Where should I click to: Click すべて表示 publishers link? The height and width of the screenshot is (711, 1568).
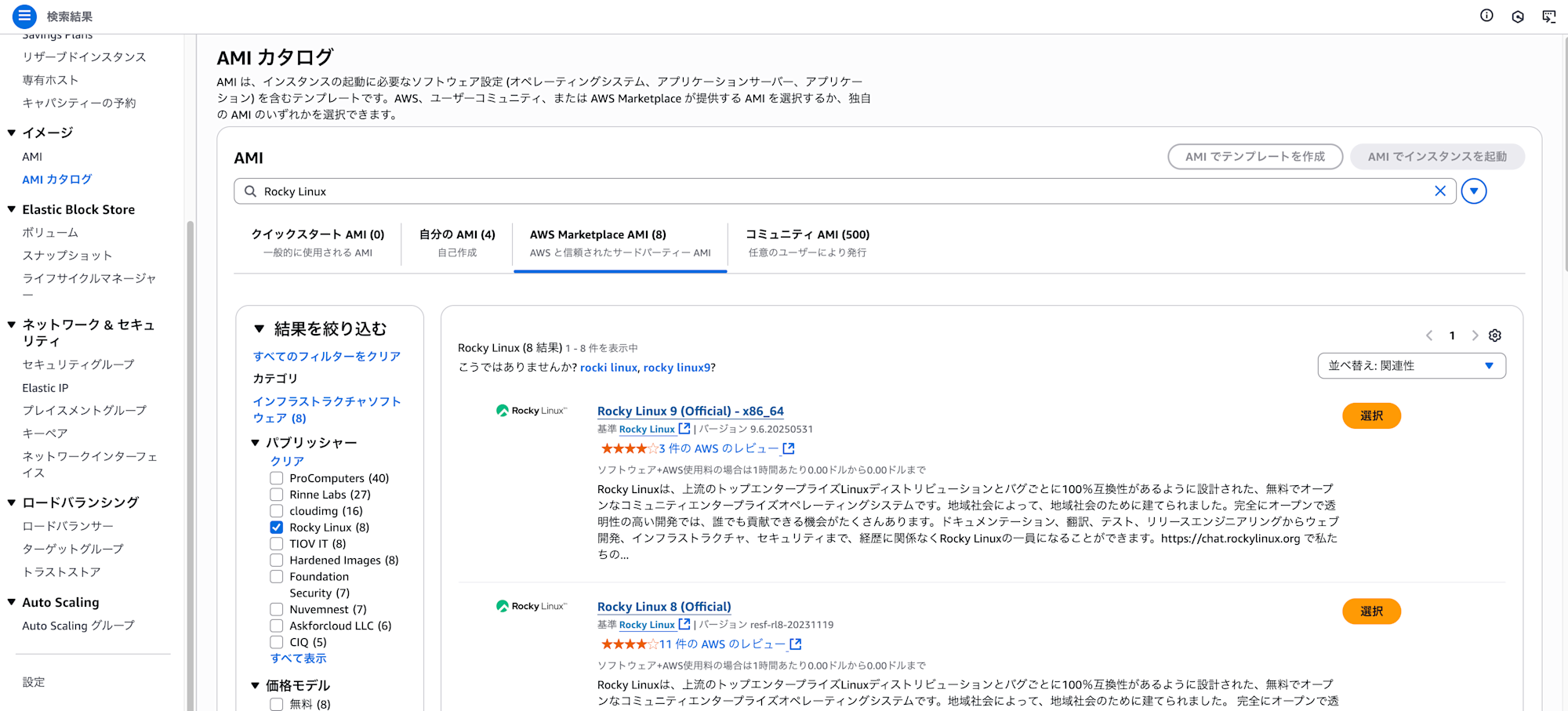pos(299,658)
